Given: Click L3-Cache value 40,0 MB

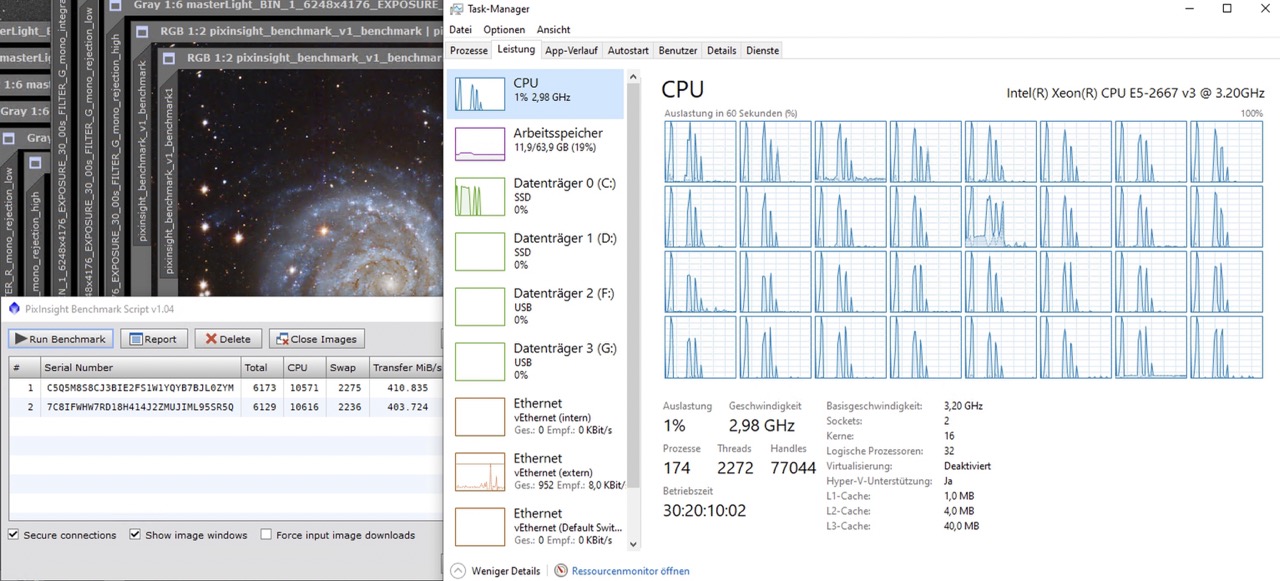Looking at the screenshot, I should pyautogui.click(x=961, y=526).
